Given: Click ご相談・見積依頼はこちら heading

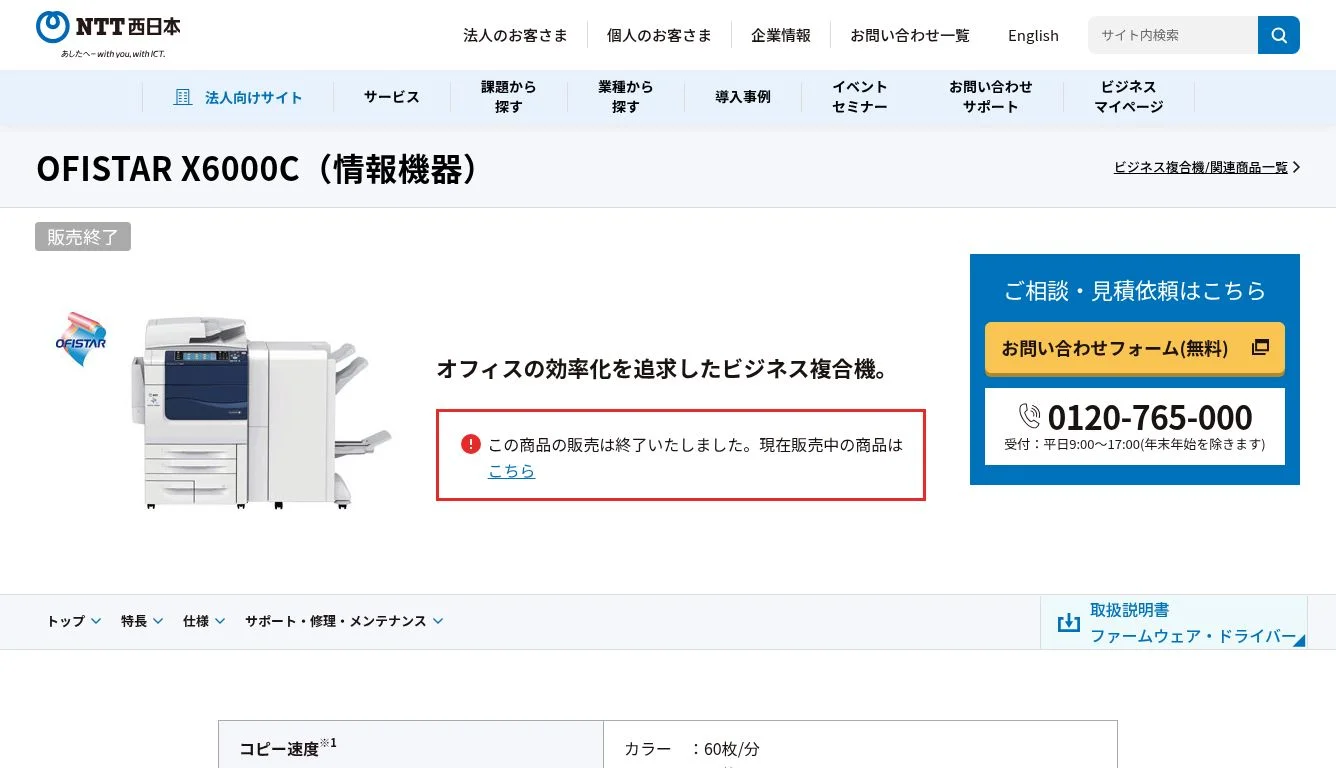Looking at the screenshot, I should 1134,290.
